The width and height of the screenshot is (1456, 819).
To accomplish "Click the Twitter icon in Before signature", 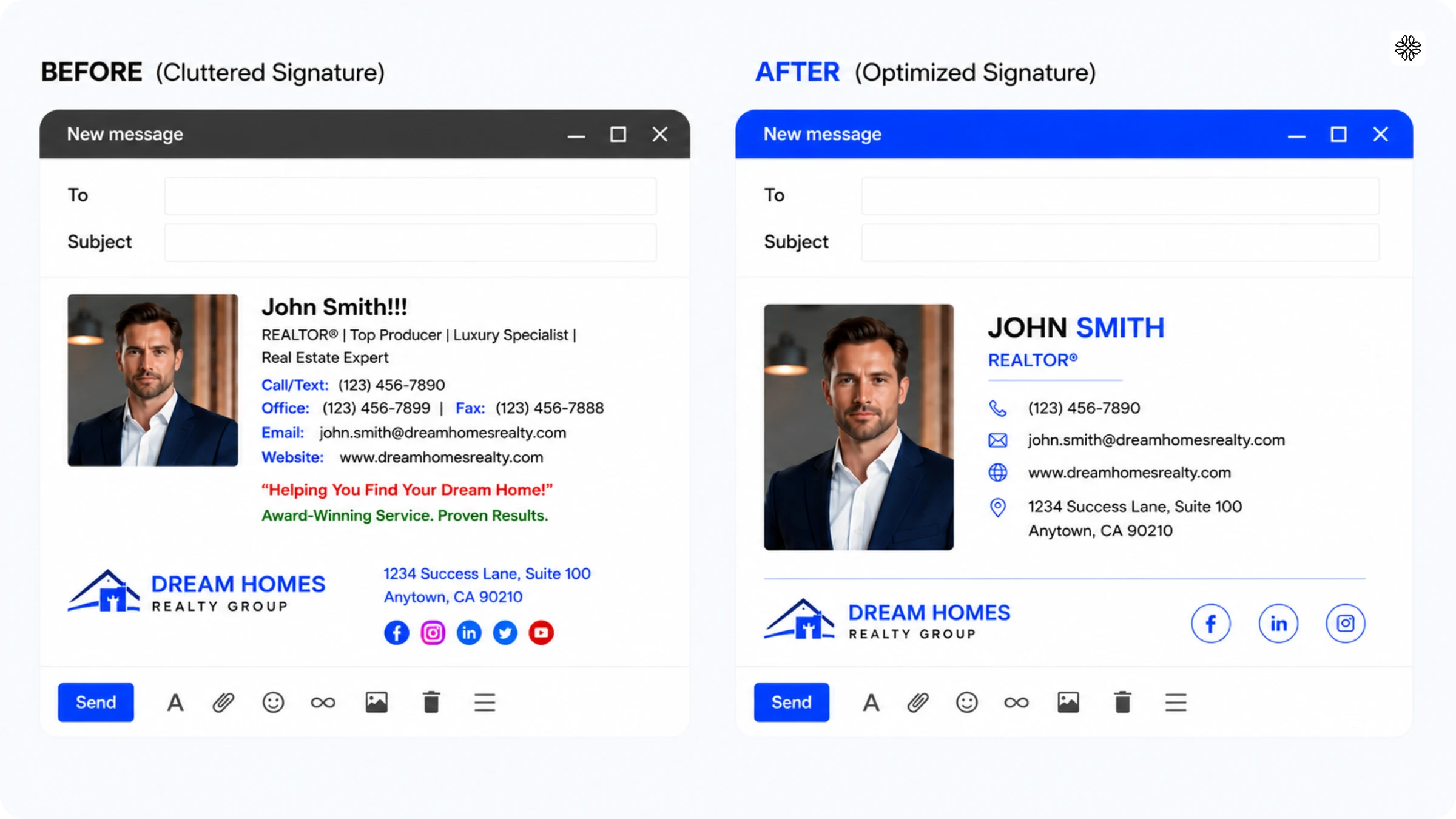I will [x=505, y=633].
